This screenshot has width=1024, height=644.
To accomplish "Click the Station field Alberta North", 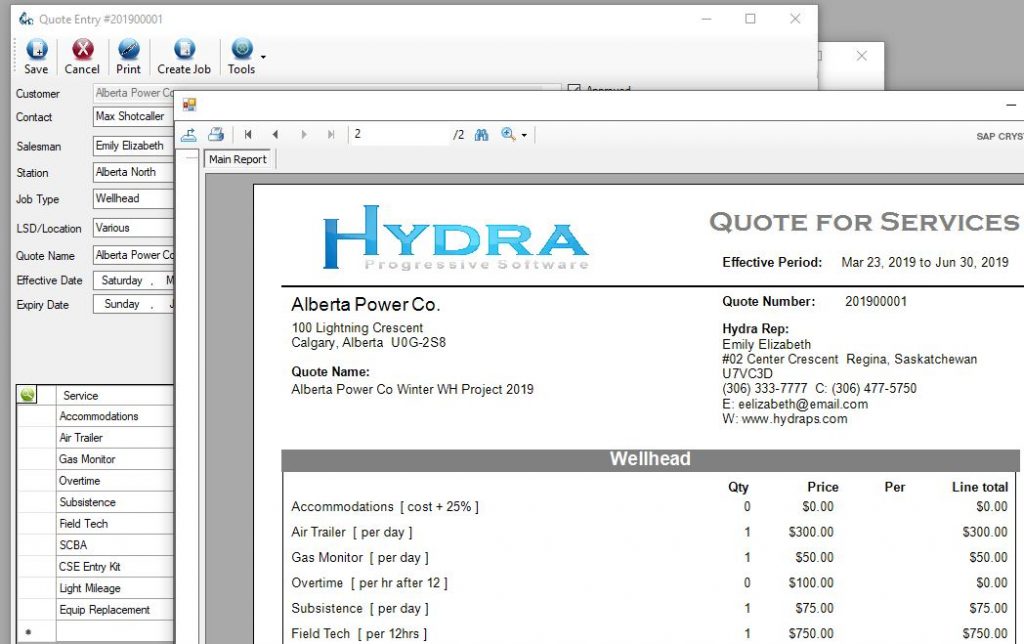I will point(133,172).
